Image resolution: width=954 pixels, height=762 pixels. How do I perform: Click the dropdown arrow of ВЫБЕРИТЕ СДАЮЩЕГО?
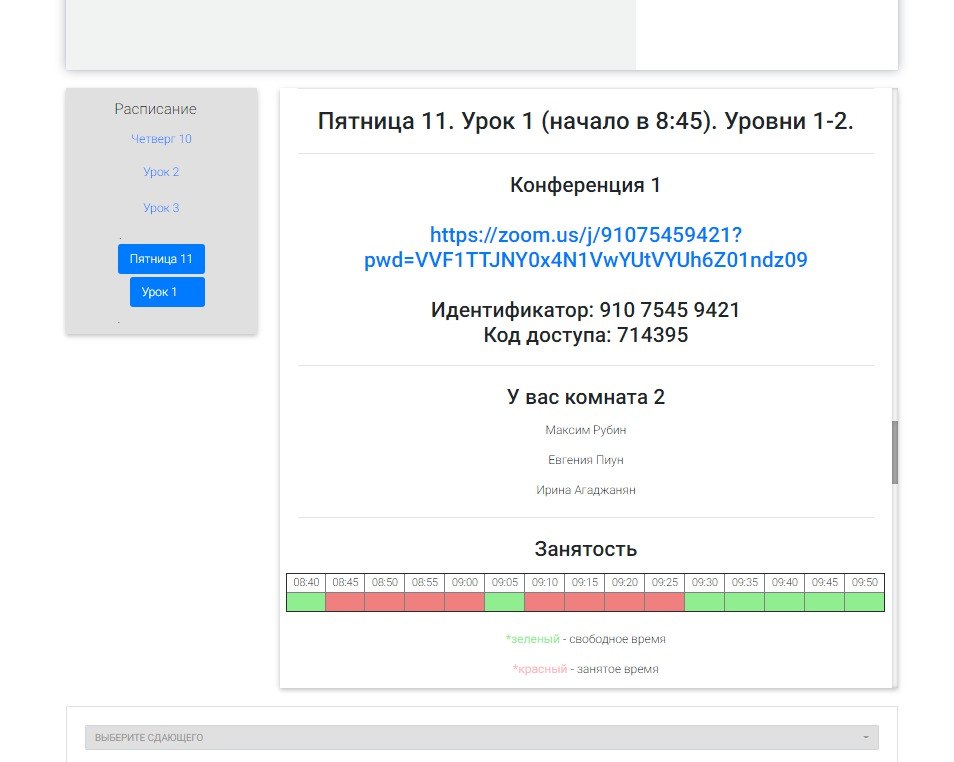click(x=866, y=737)
